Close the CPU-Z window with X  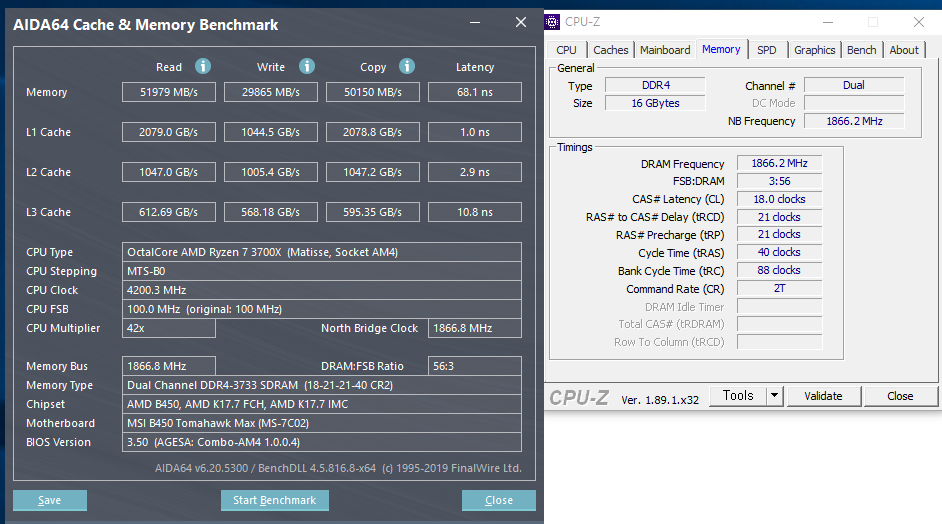click(x=919, y=22)
